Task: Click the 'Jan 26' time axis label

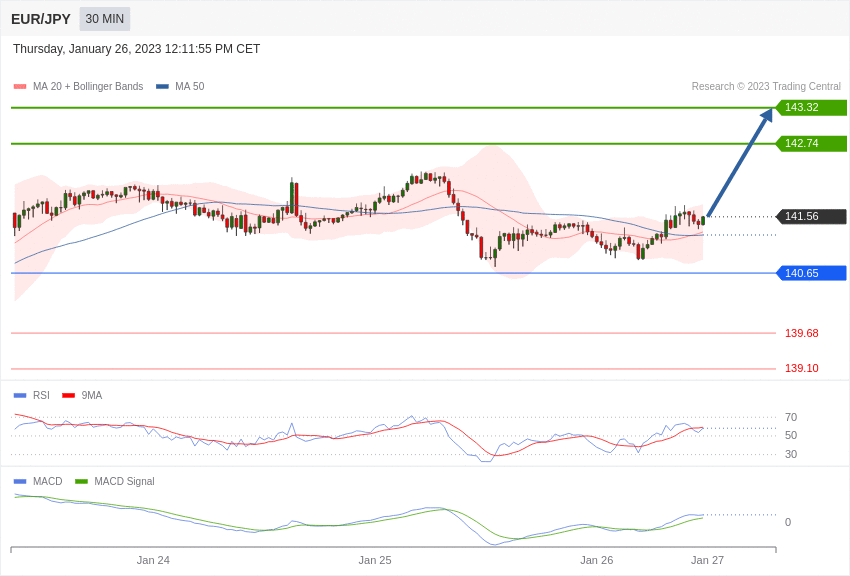Action: (x=596, y=560)
